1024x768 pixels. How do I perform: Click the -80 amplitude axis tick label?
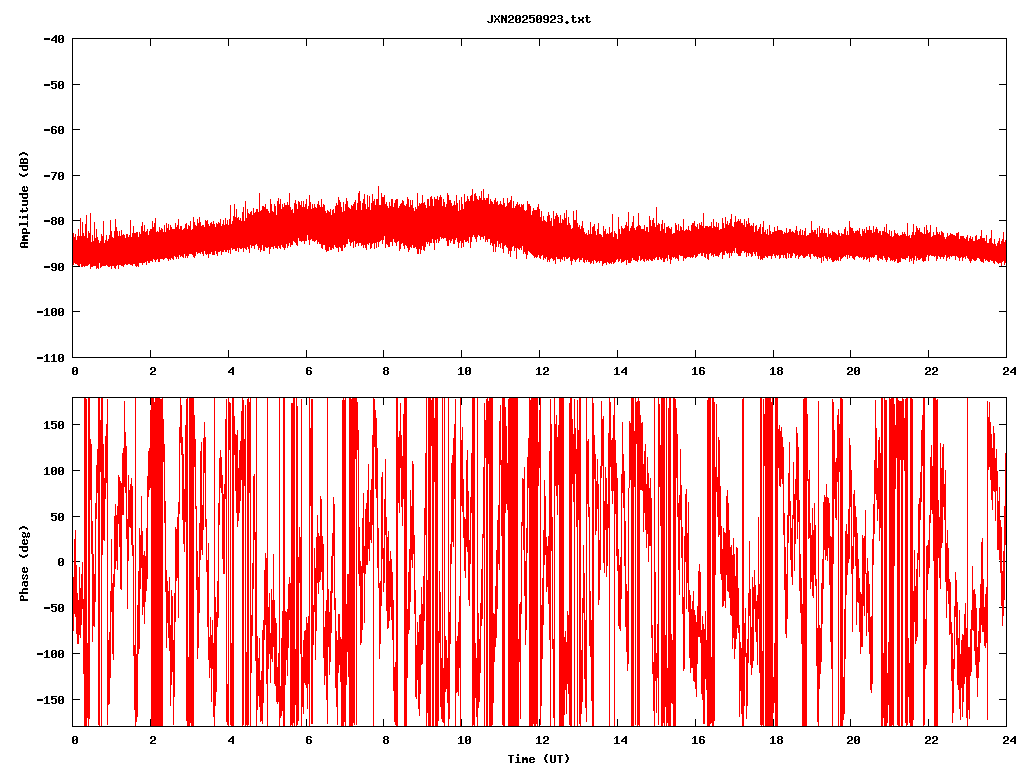(54, 221)
